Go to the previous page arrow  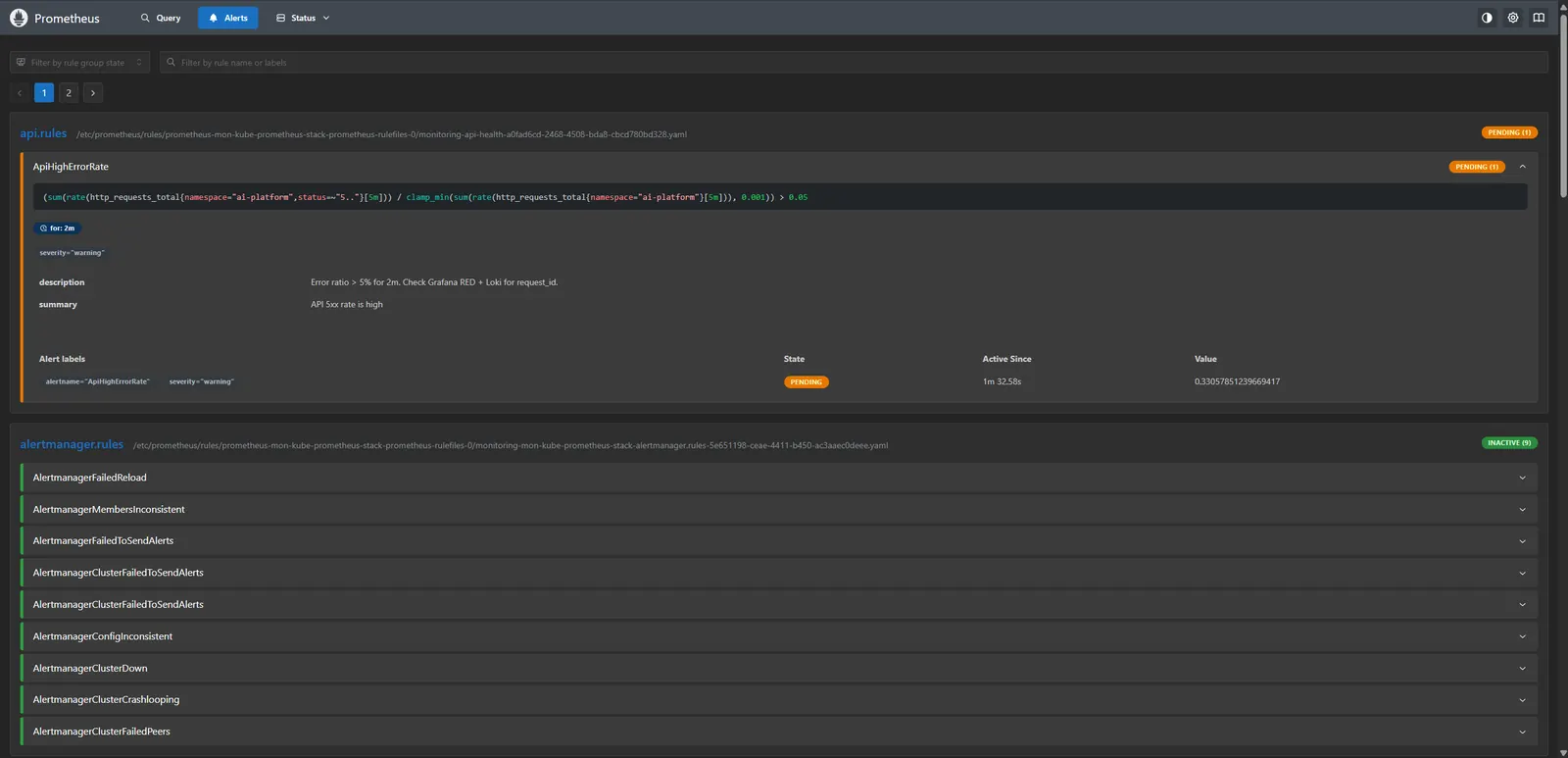point(20,93)
